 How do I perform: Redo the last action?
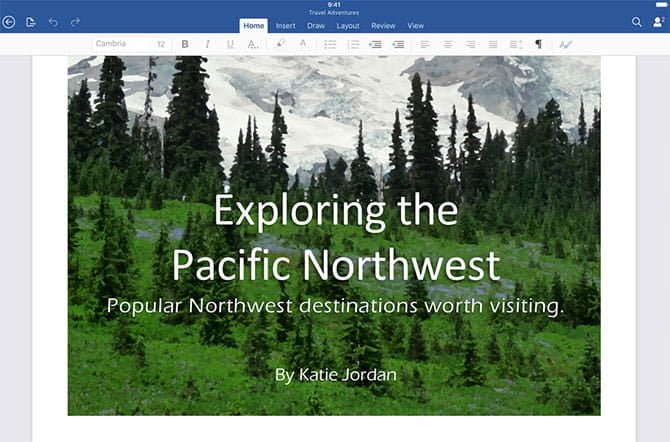pos(75,22)
